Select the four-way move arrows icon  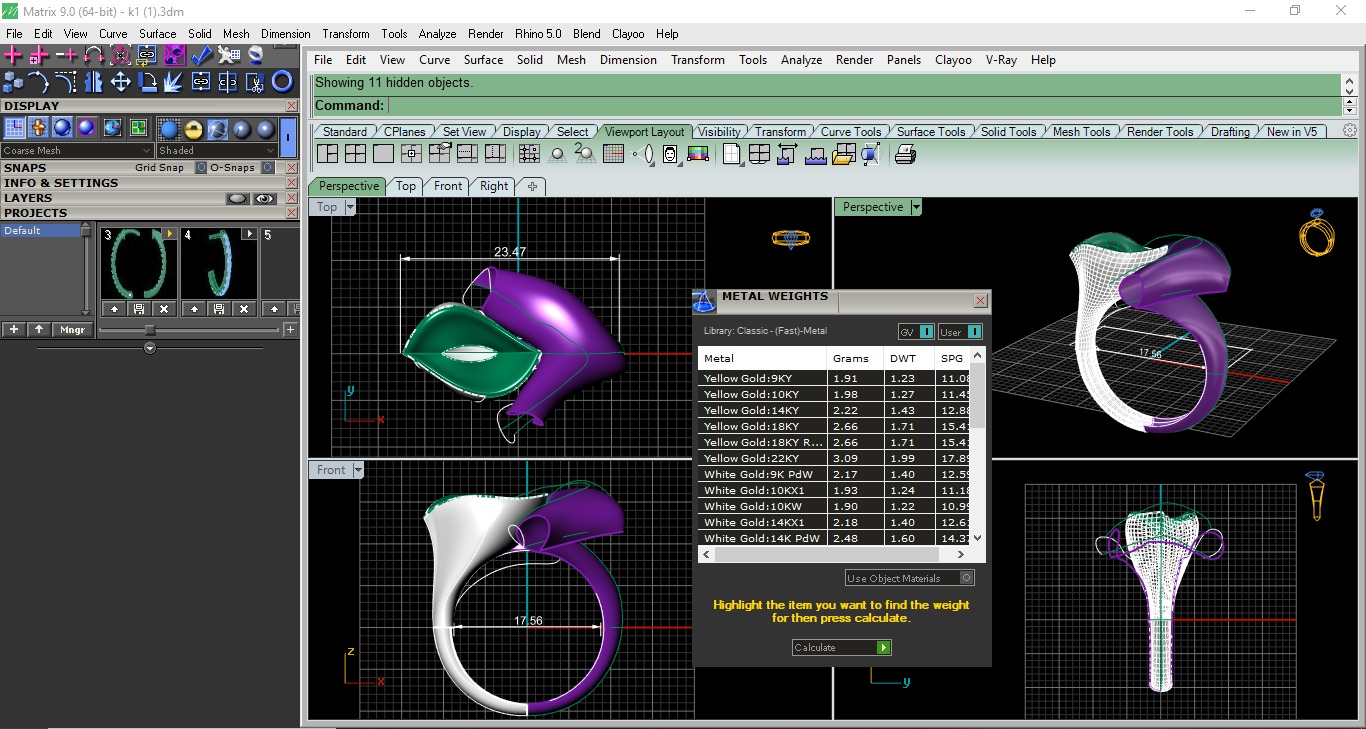[x=120, y=81]
